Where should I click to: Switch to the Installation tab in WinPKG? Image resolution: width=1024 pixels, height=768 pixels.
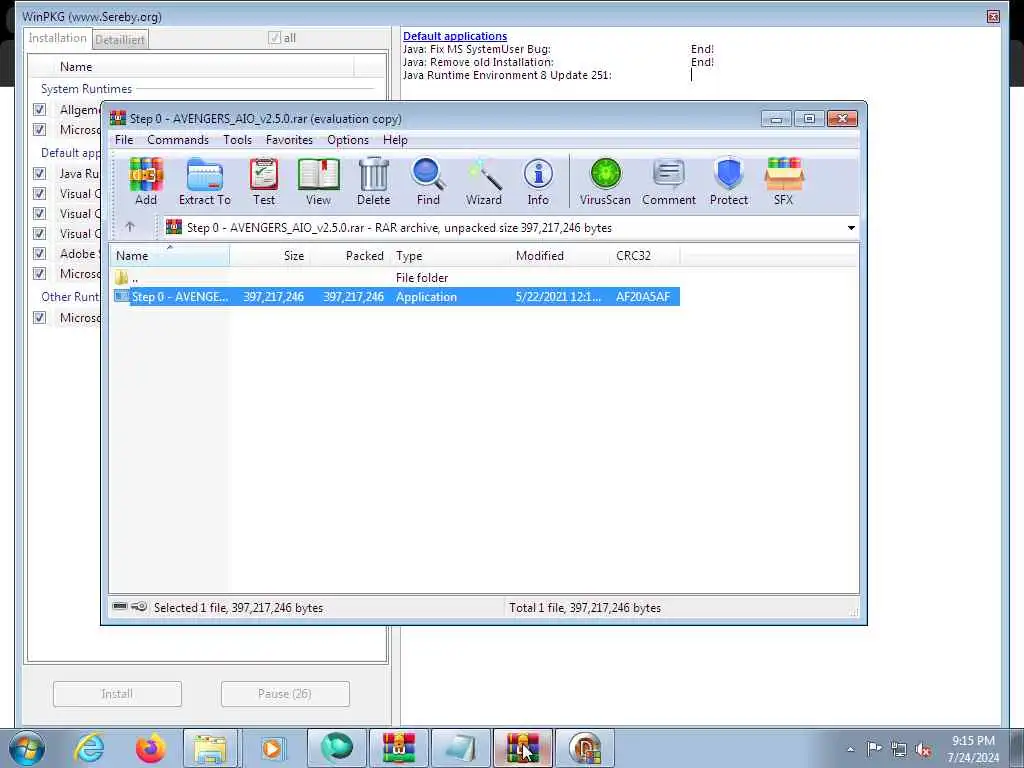tap(57, 38)
